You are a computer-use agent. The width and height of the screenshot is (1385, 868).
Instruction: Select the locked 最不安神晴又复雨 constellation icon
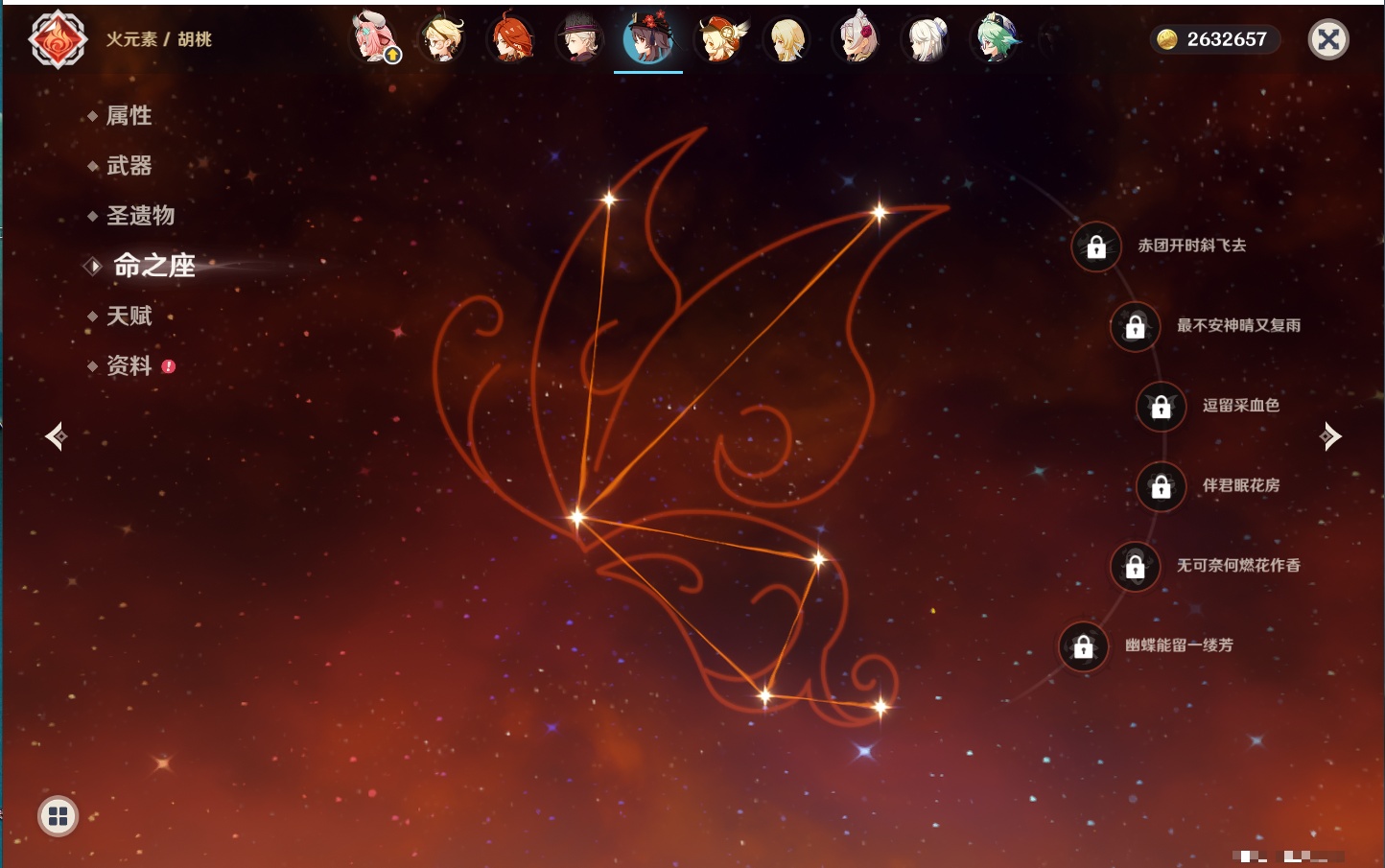tap(1135, 327)
